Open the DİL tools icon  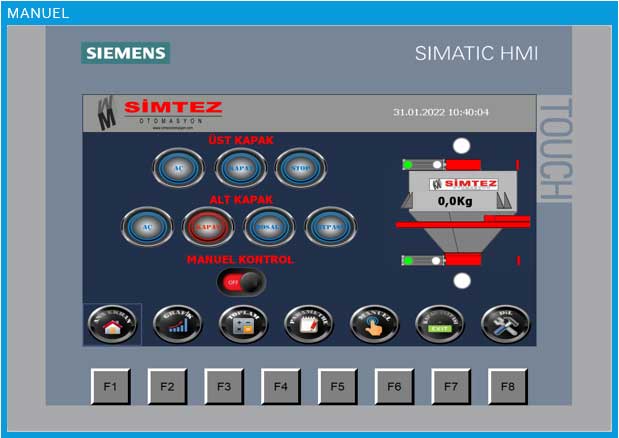(505, 324)
